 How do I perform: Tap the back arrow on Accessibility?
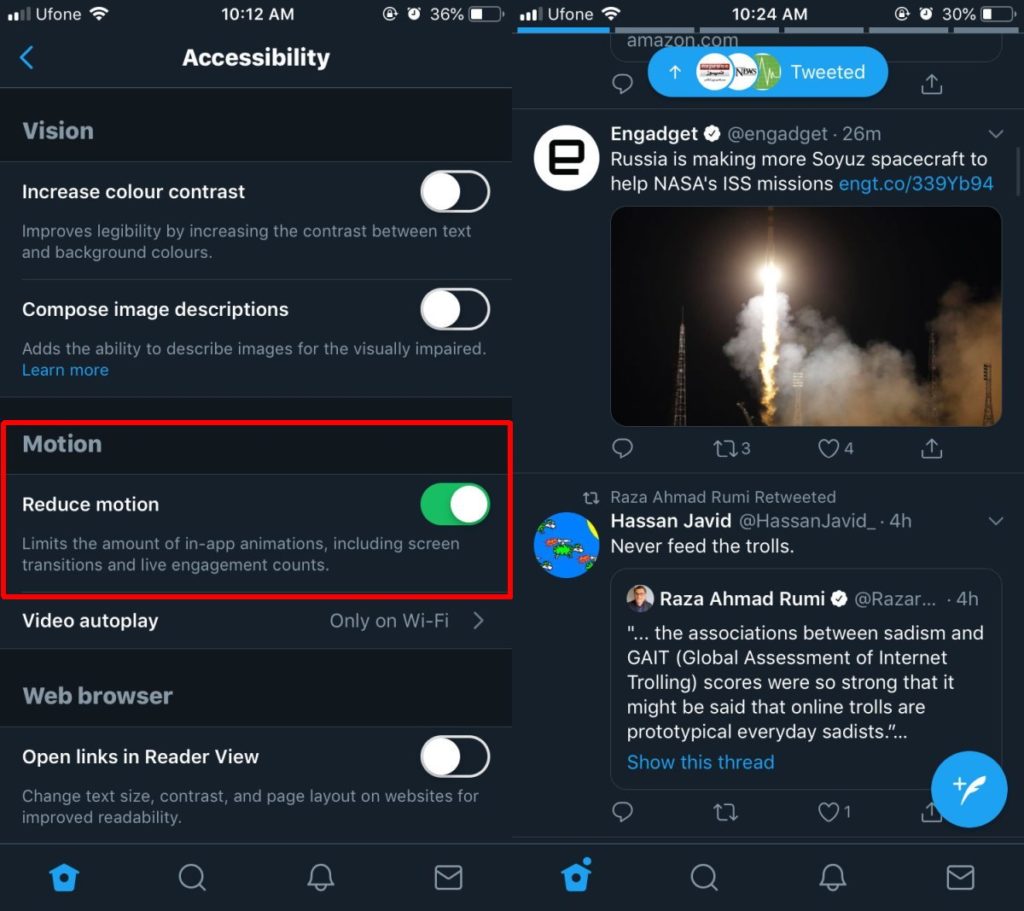click(x=27, y=57)
